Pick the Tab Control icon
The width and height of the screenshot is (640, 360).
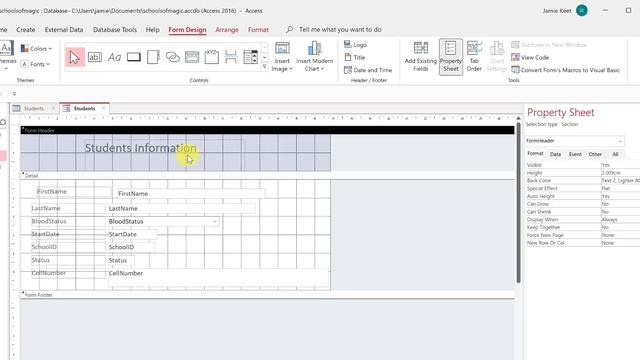[x=153, y=57]
